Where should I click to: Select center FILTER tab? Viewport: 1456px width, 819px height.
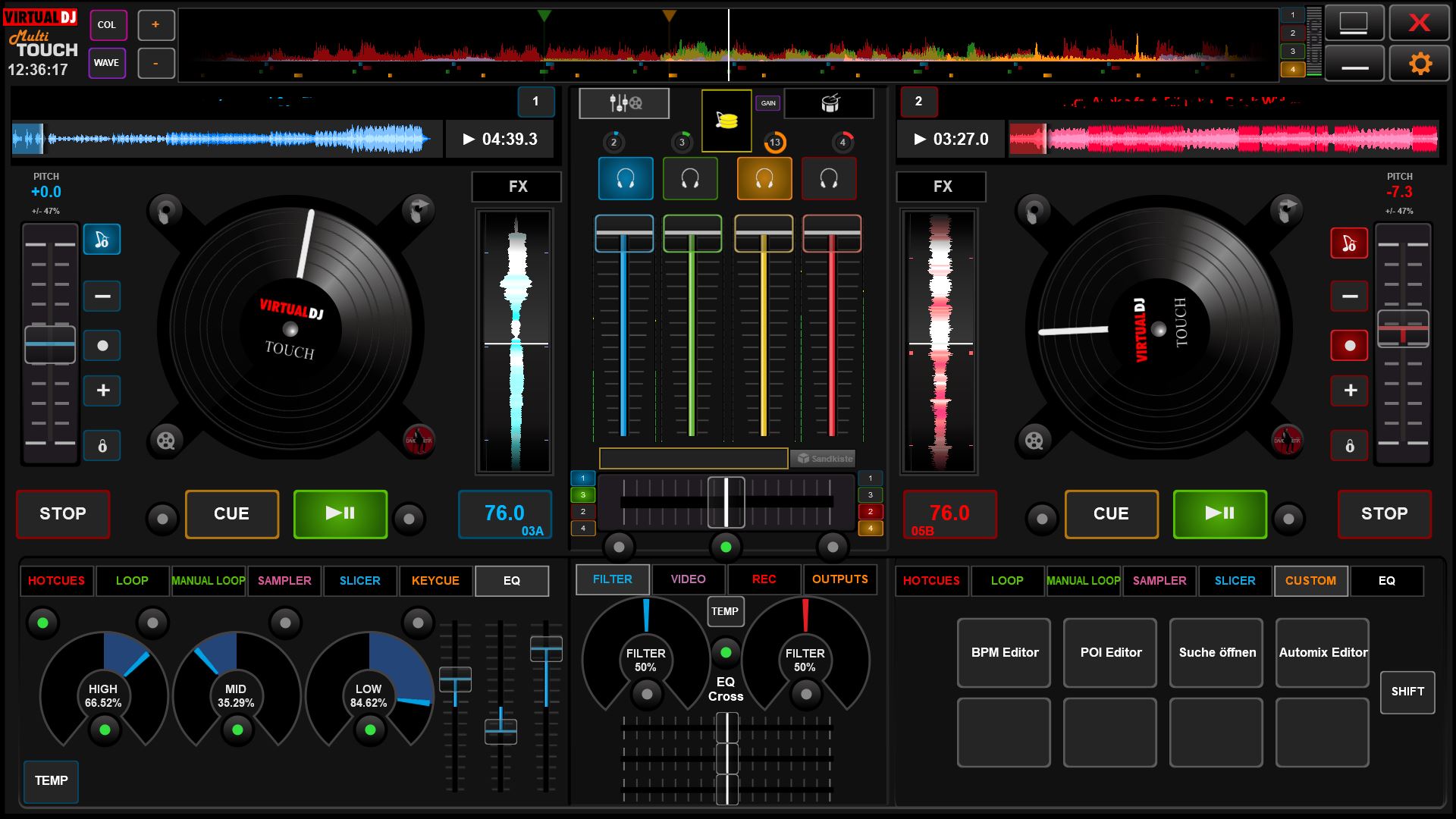(613, 579)
